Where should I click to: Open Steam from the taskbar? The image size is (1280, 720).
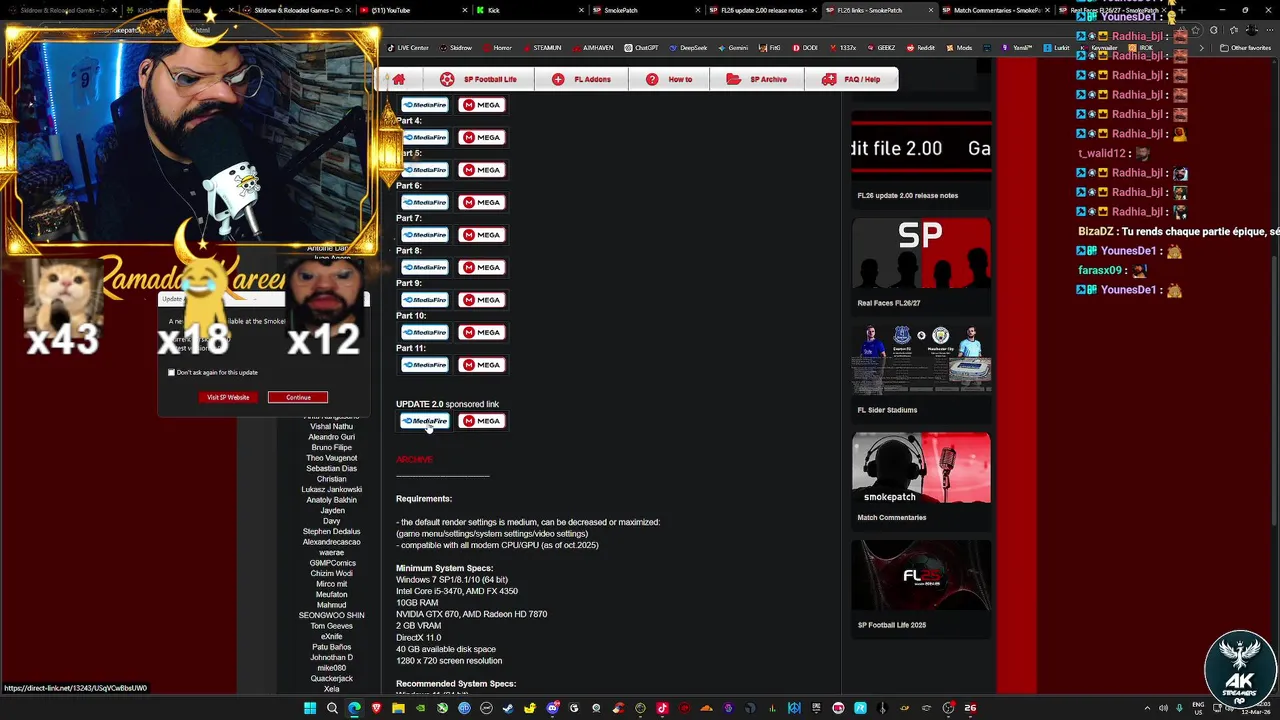(x=508, y=708)
